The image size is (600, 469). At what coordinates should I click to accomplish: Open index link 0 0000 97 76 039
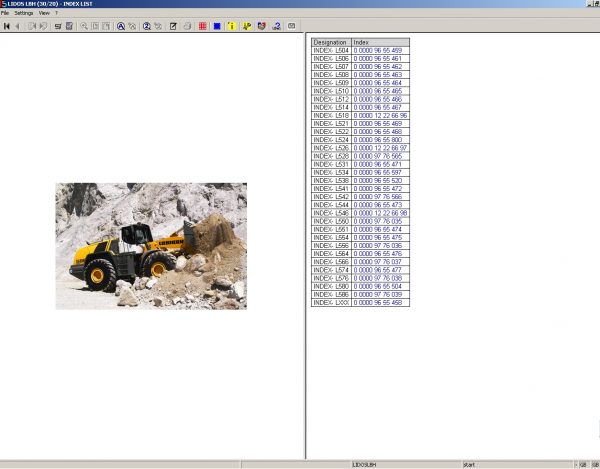click(378, 295)
